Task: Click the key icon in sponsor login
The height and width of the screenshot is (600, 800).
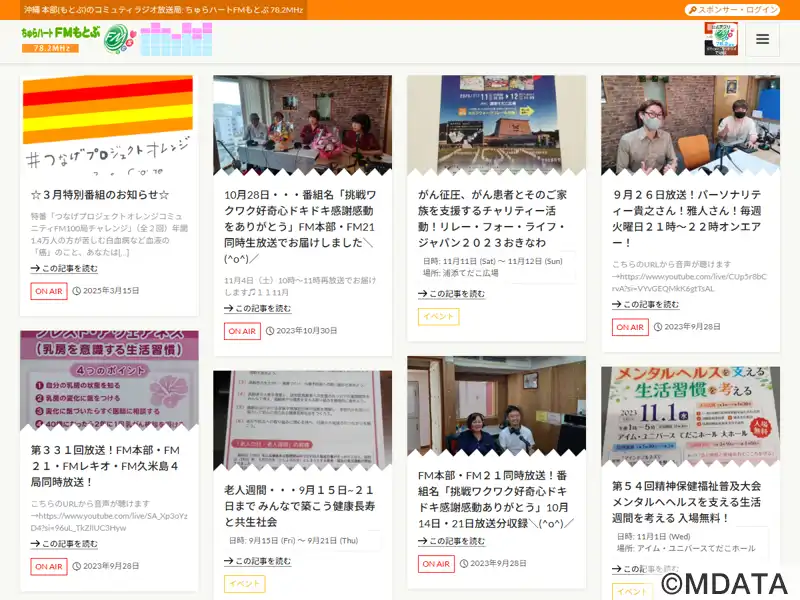Action: point(692,10)
